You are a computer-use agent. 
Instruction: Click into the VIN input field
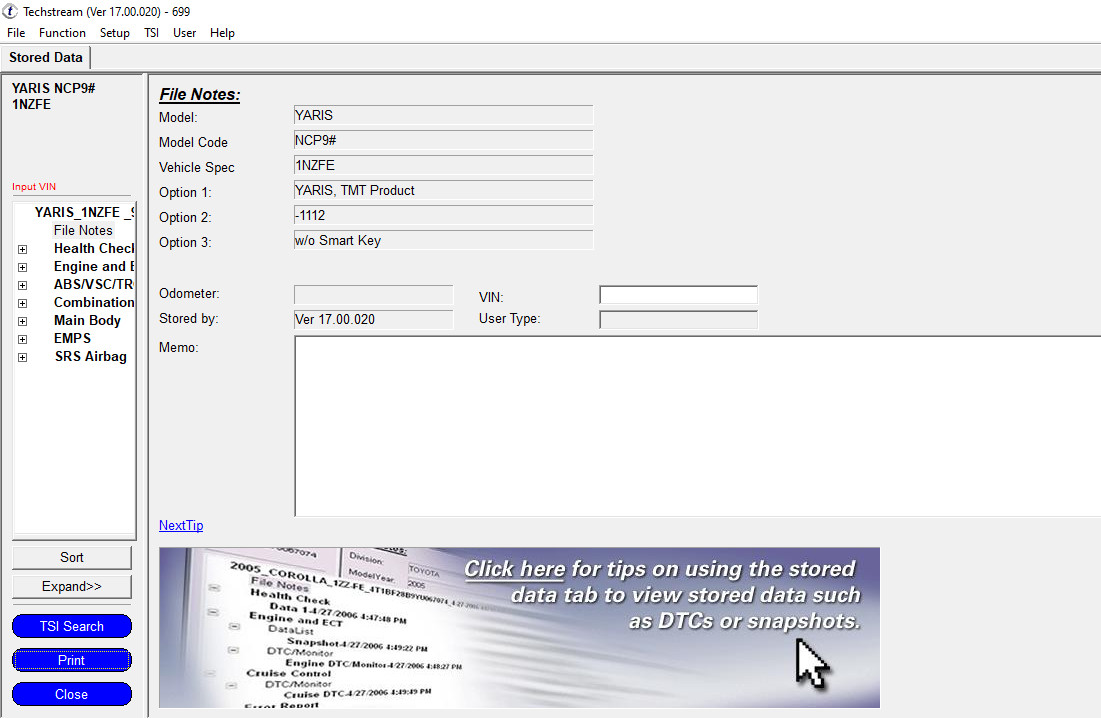[x=678, y=295]
